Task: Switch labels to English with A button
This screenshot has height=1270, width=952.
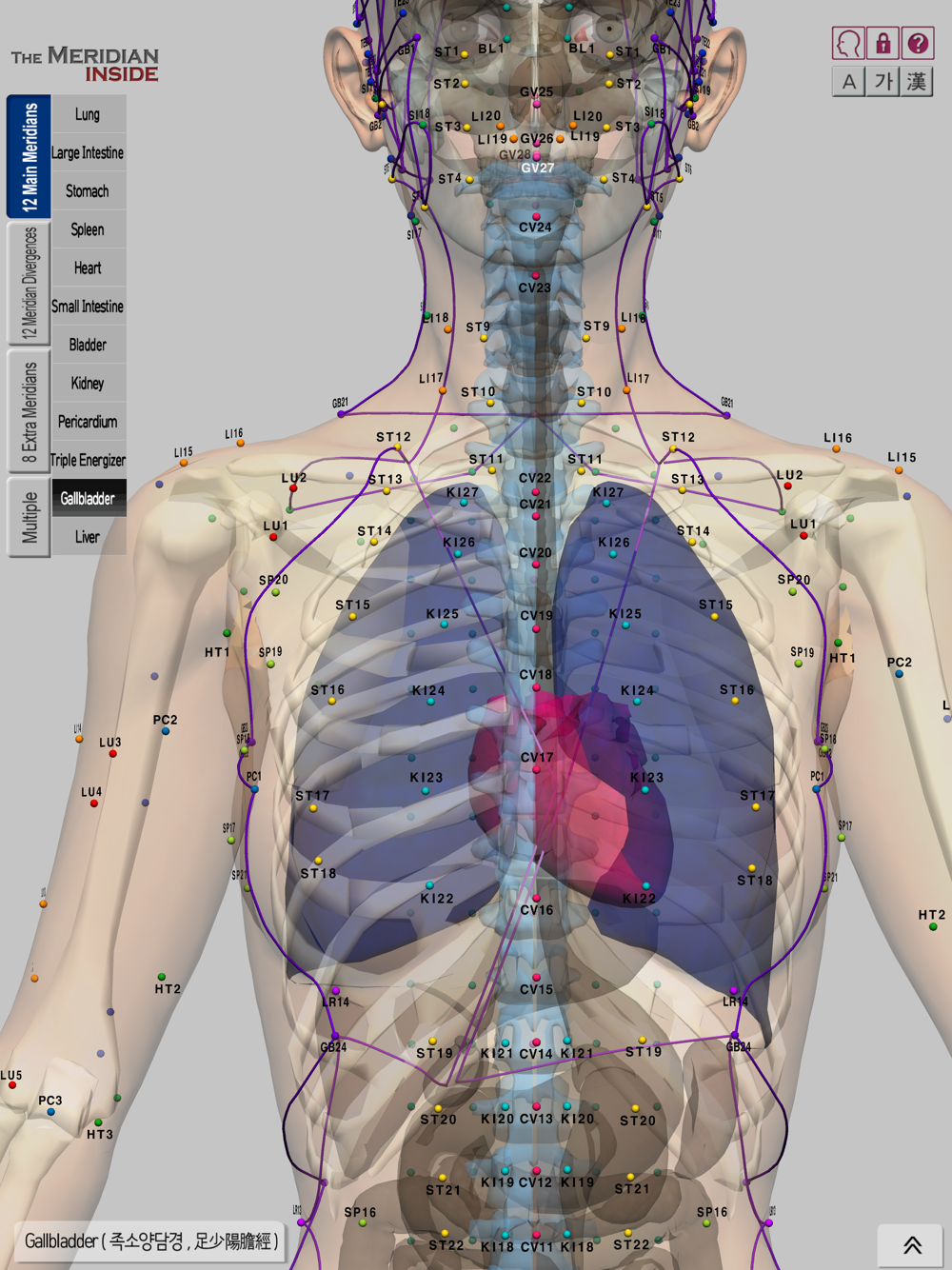Action: 848,82
